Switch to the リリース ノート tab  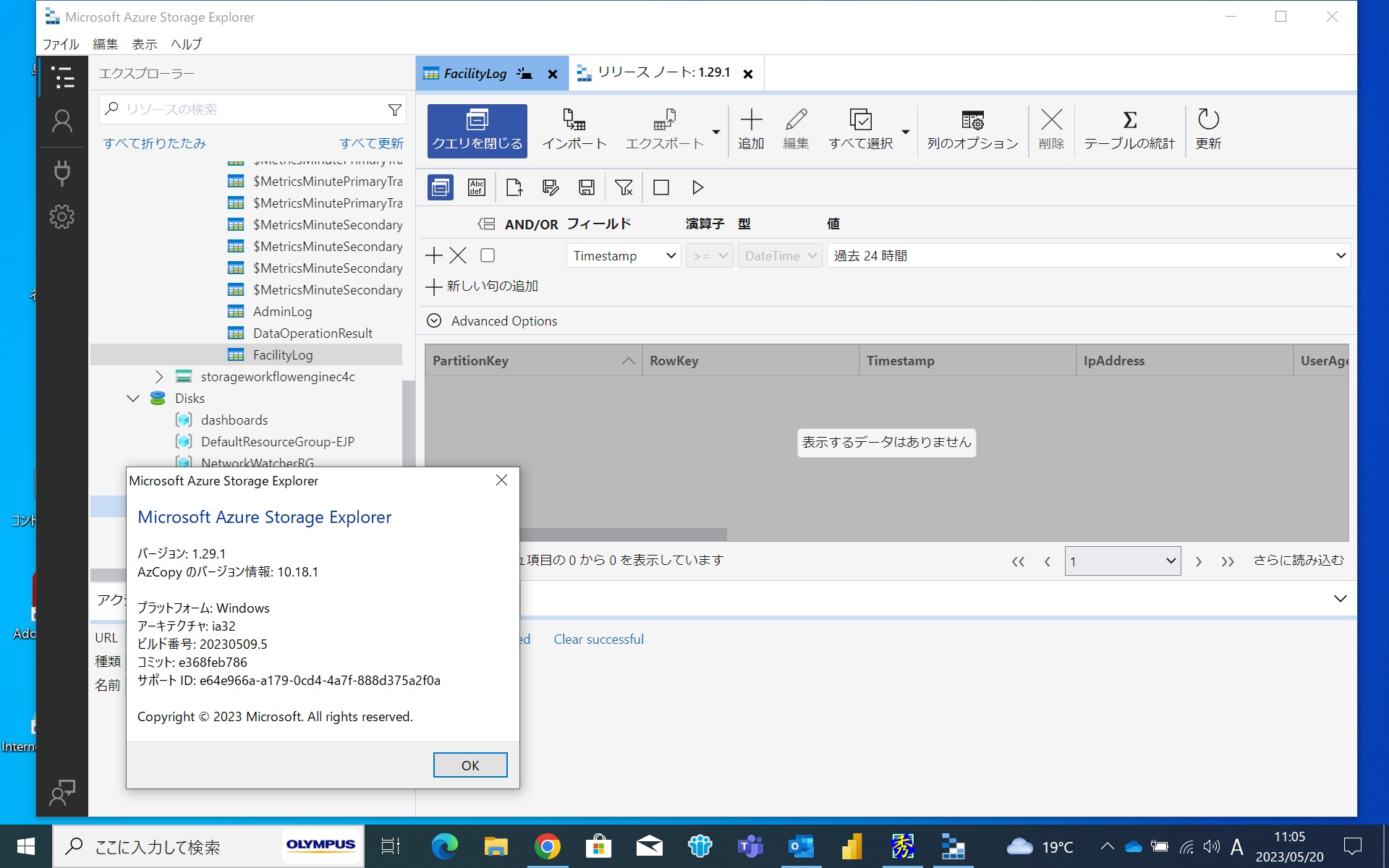pos(660,72)
